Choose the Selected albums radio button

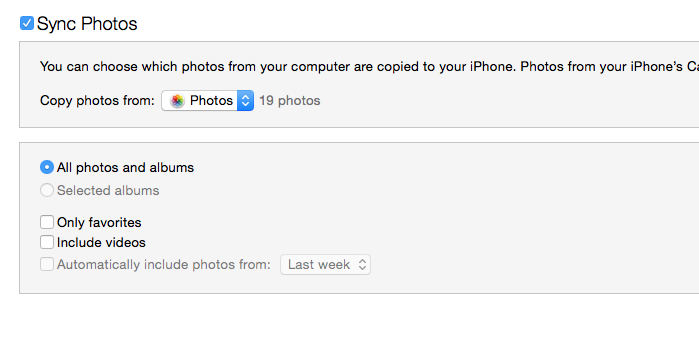click(47, 190)
